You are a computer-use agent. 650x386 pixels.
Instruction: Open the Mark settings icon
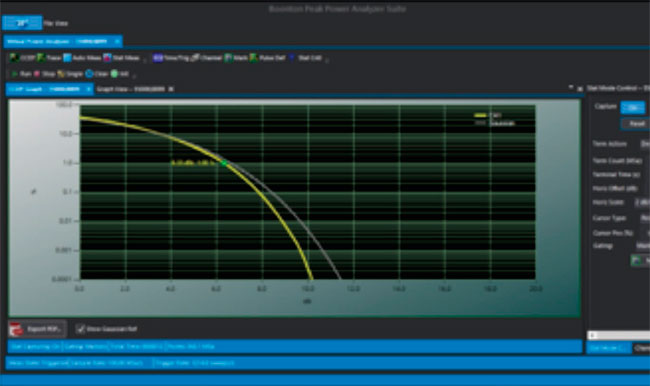228,58
